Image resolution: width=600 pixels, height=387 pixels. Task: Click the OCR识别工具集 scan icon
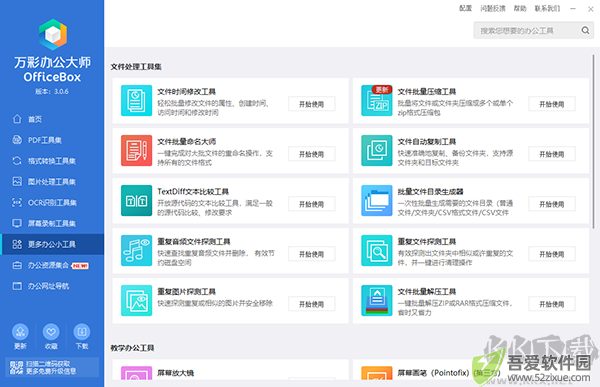click(x=17, y=202)
